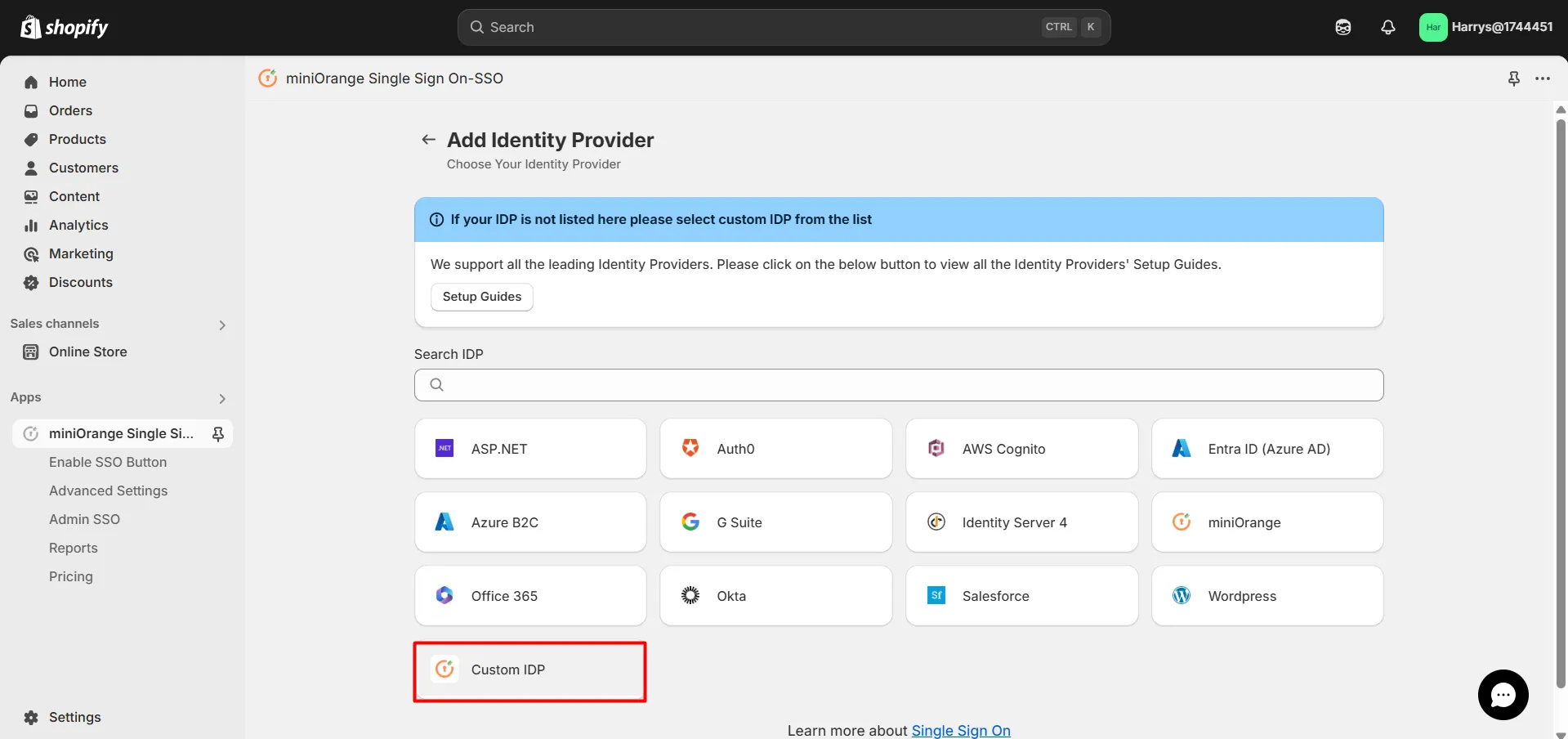Image resolution: width=1568 pixels, height=739 pixels.
Task: Click the Home icon in sidebar
Action: pos(31,82)
